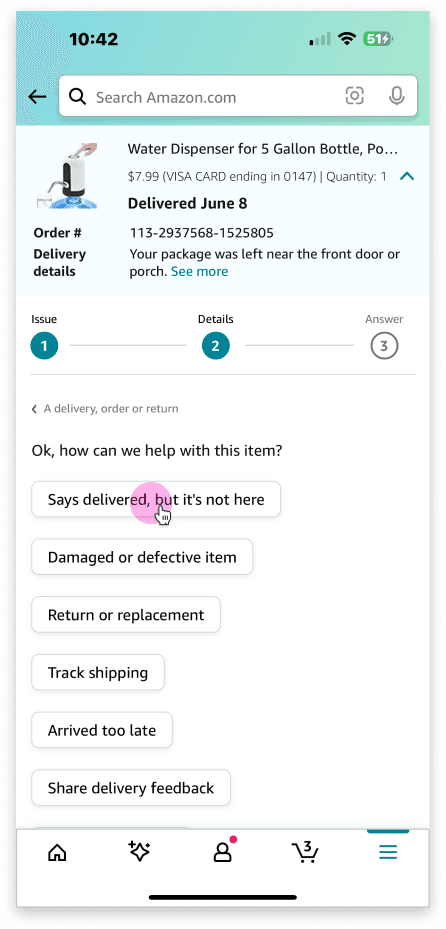Choose Says delivered, but it's not here

156,499
